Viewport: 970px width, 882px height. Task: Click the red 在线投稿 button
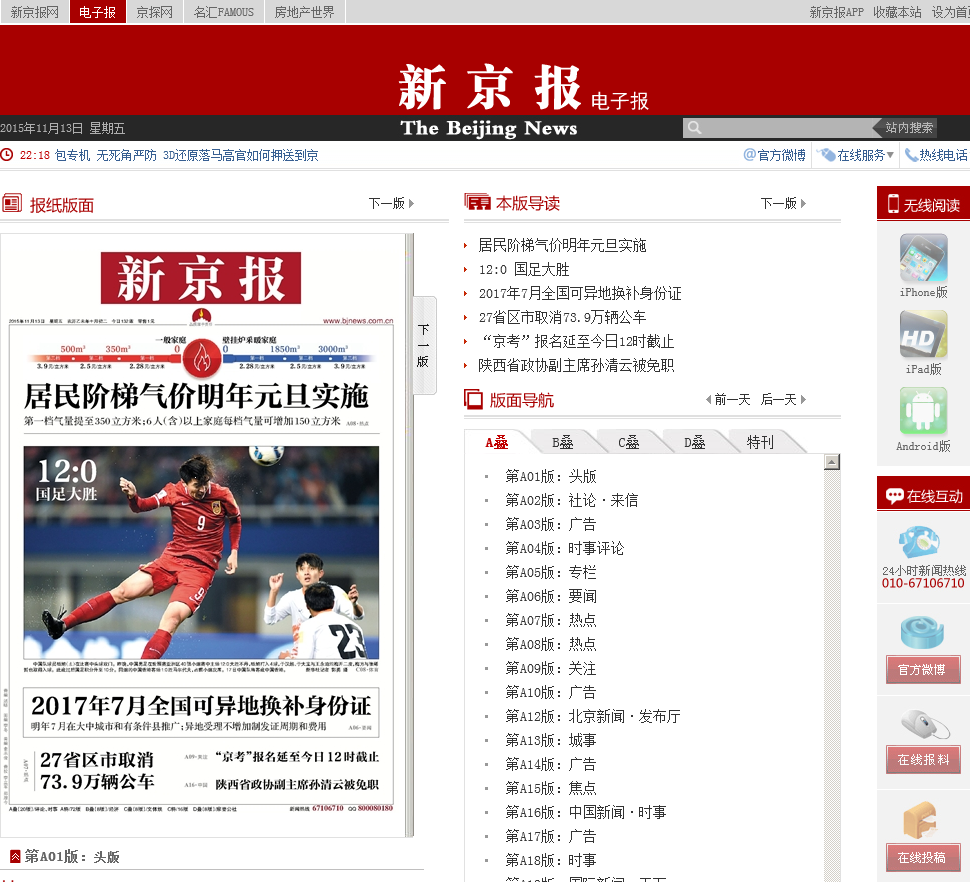click(923, 858)
